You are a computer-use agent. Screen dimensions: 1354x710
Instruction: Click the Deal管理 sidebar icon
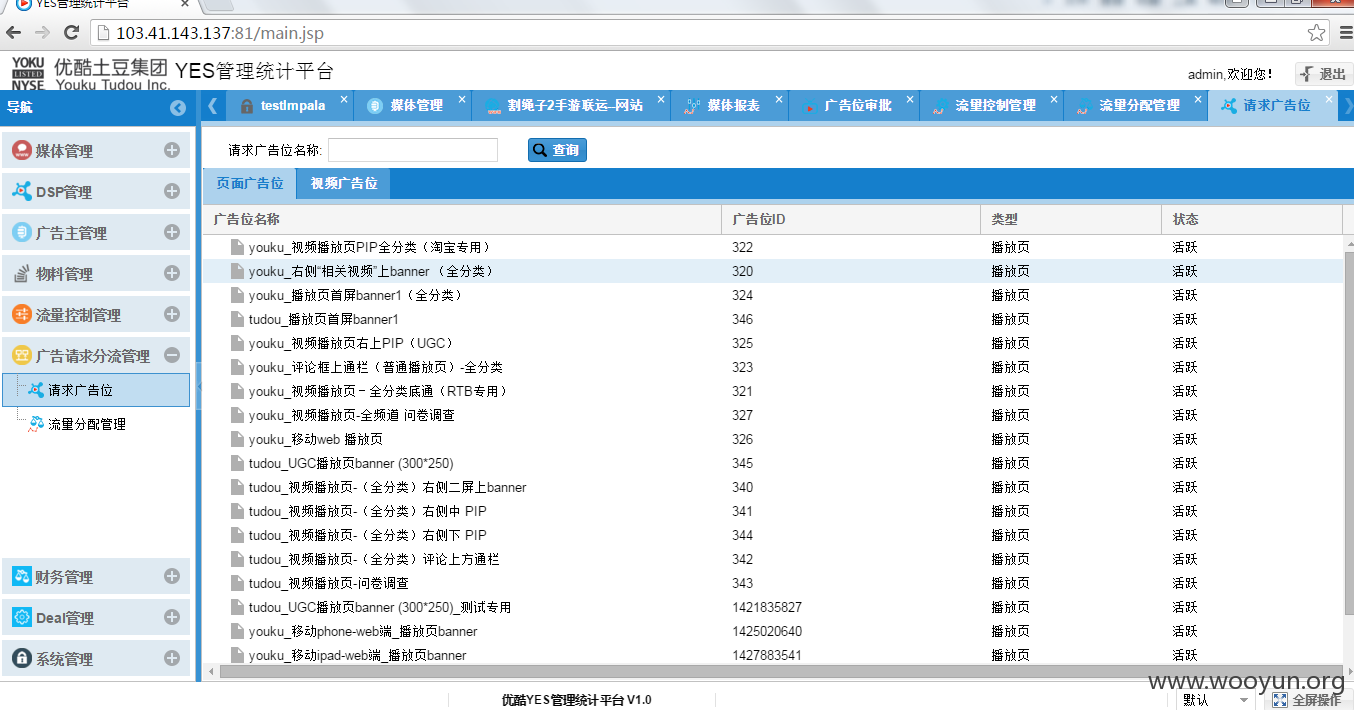[21, 618]
